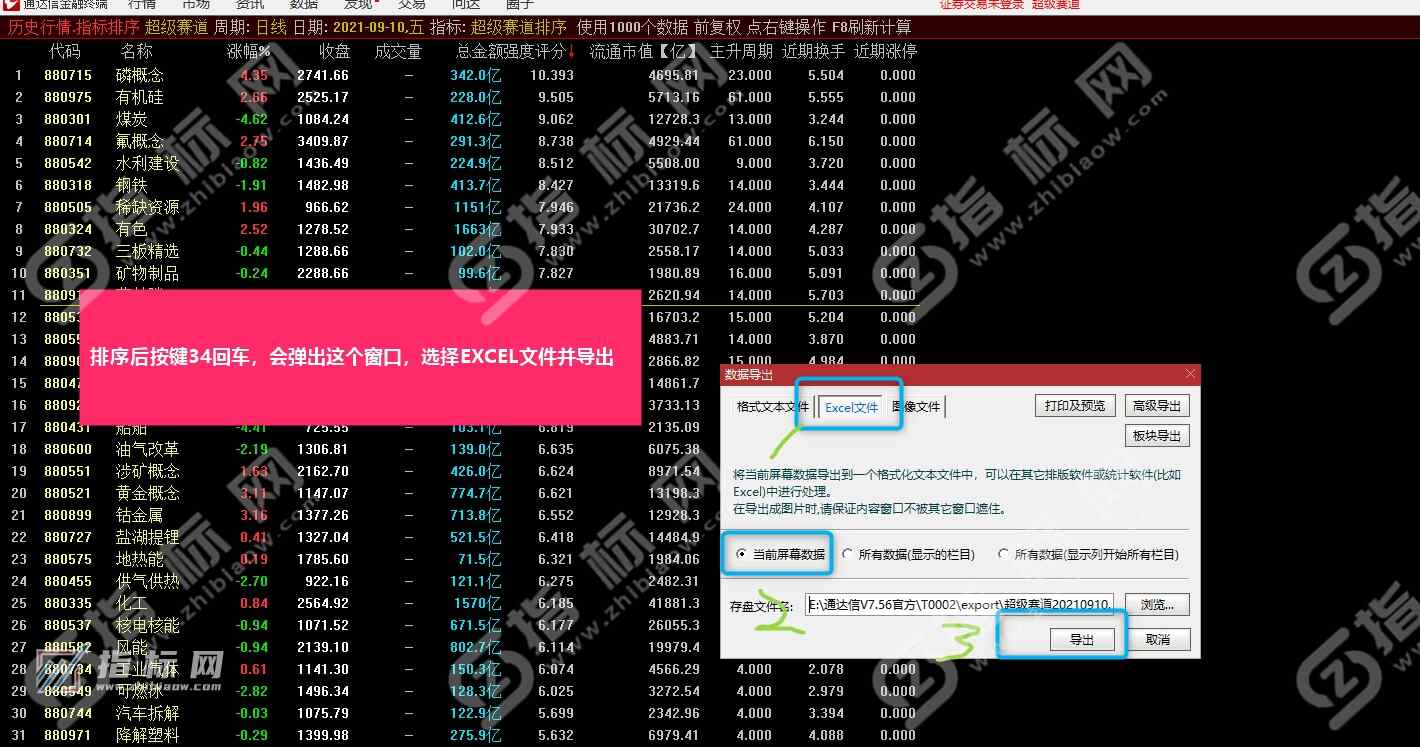Screen dimensions: 1420x747
Task: Click the 打印及预览 button
Action: point(1075,405)
